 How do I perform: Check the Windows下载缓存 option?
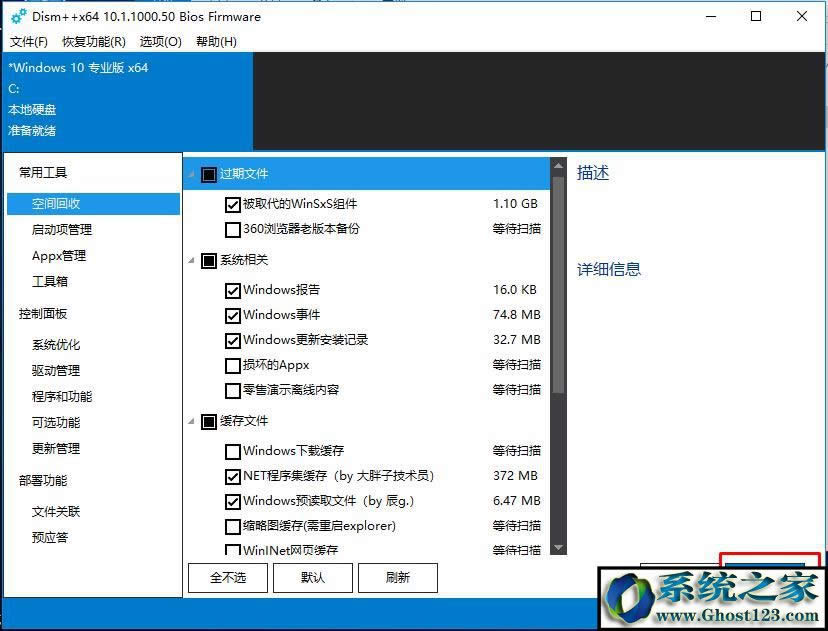(233, 451)
